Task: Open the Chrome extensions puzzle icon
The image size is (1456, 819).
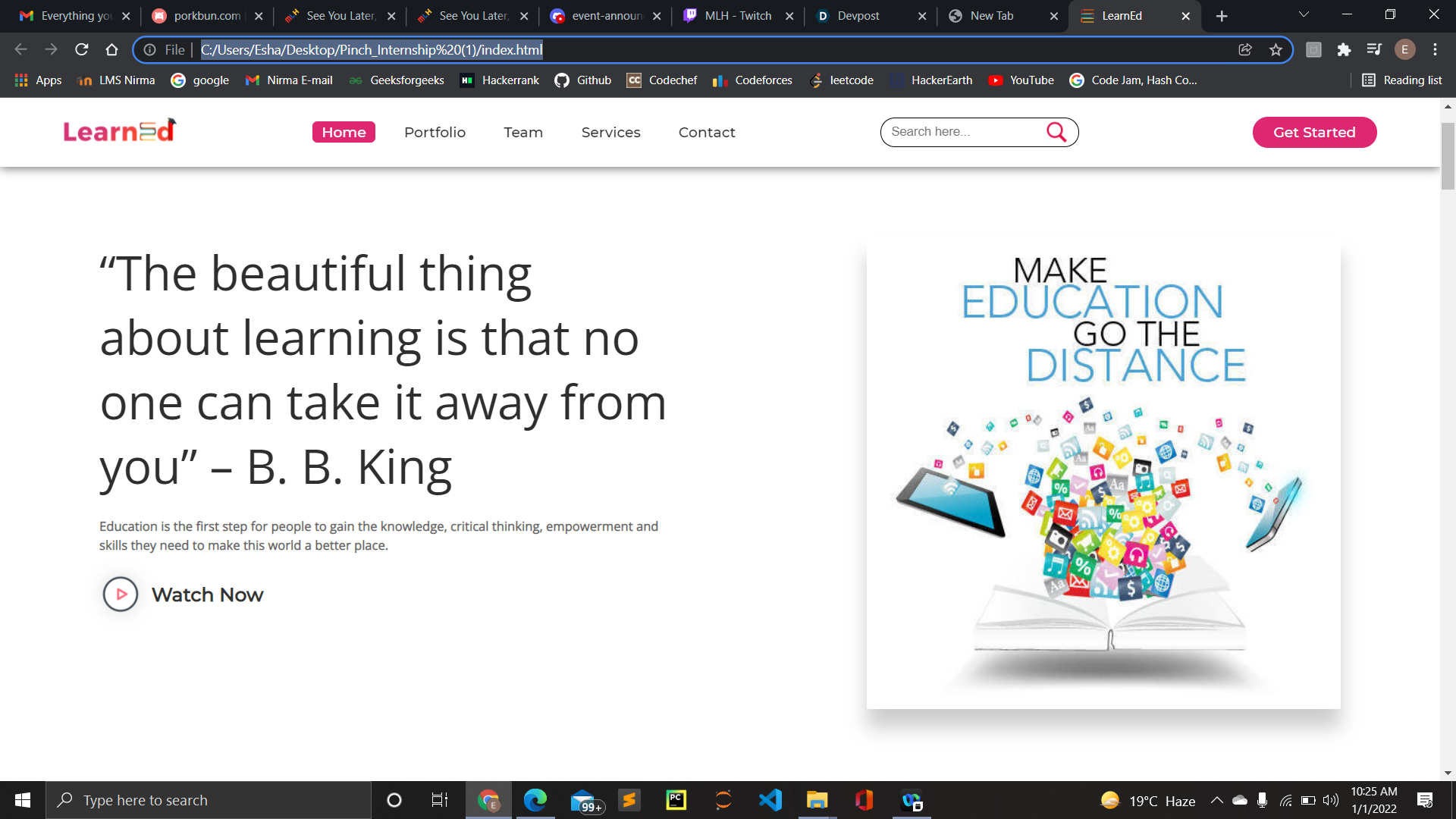Action: 1344,50
